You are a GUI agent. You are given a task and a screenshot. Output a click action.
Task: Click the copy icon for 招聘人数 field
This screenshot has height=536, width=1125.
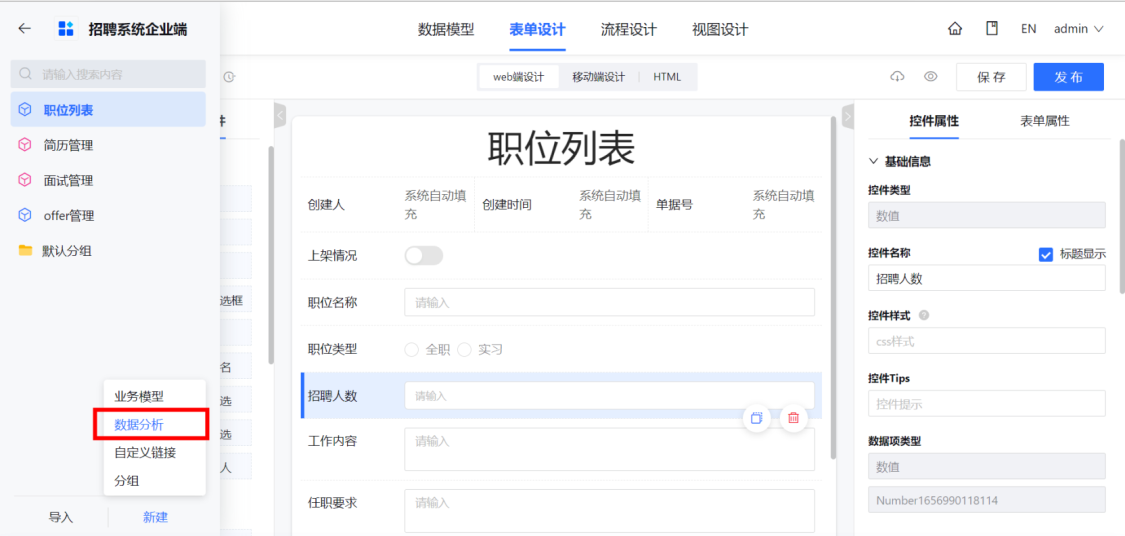pos(756,418)
